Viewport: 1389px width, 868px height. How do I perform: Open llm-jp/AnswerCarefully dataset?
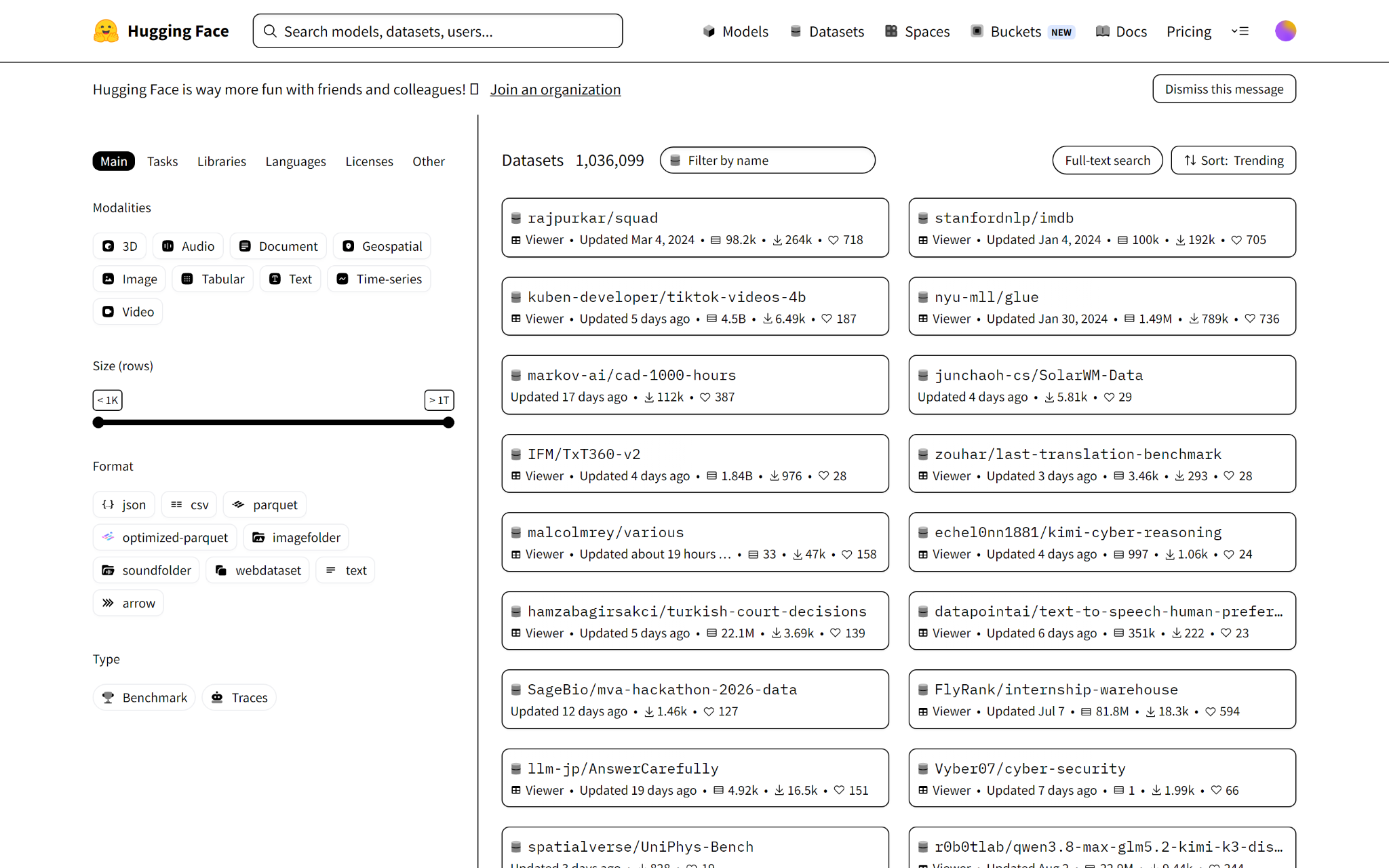click(695, 778)
